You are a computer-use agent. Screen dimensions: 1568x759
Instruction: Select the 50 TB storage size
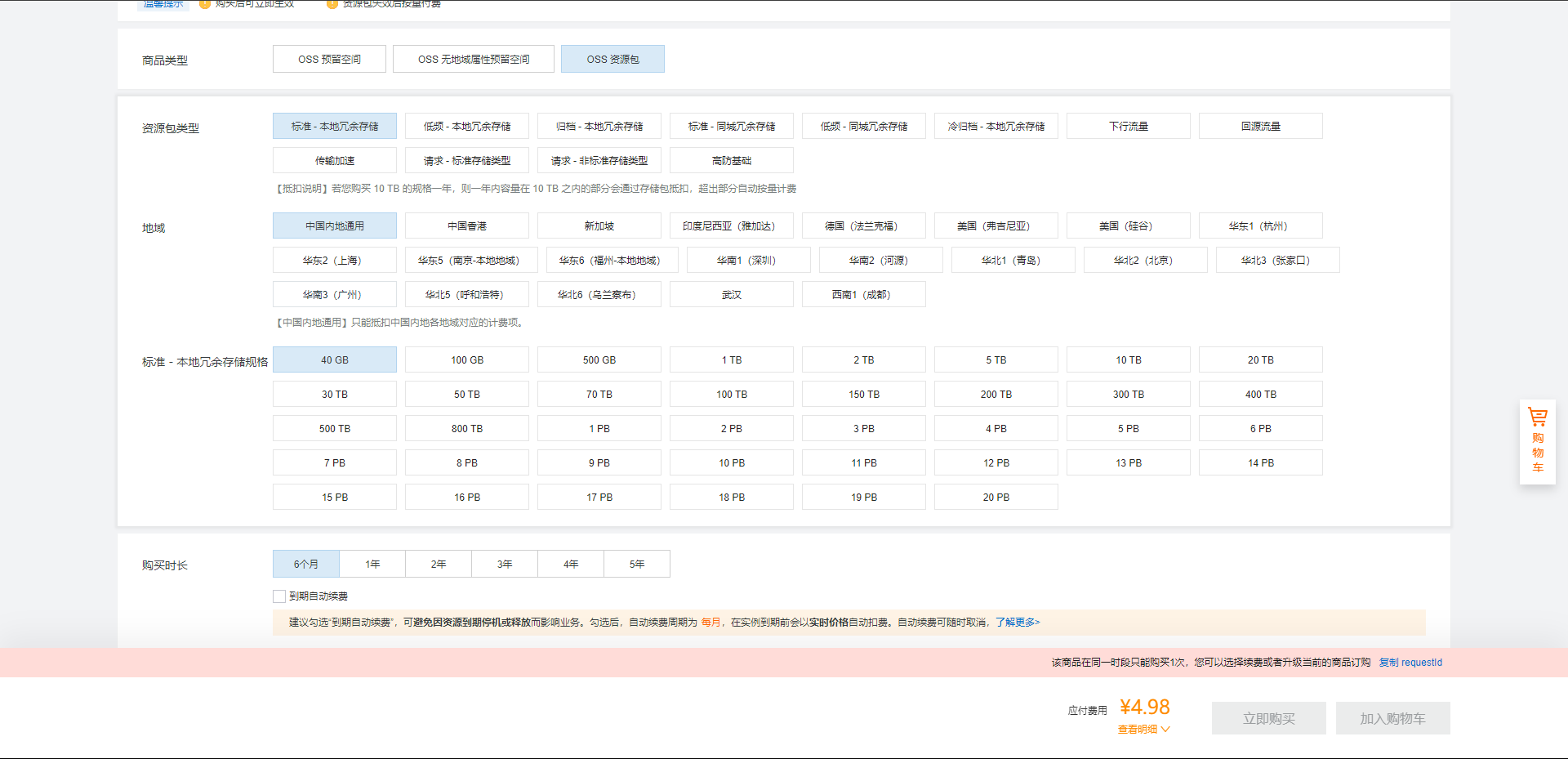[x=467, y=394]
